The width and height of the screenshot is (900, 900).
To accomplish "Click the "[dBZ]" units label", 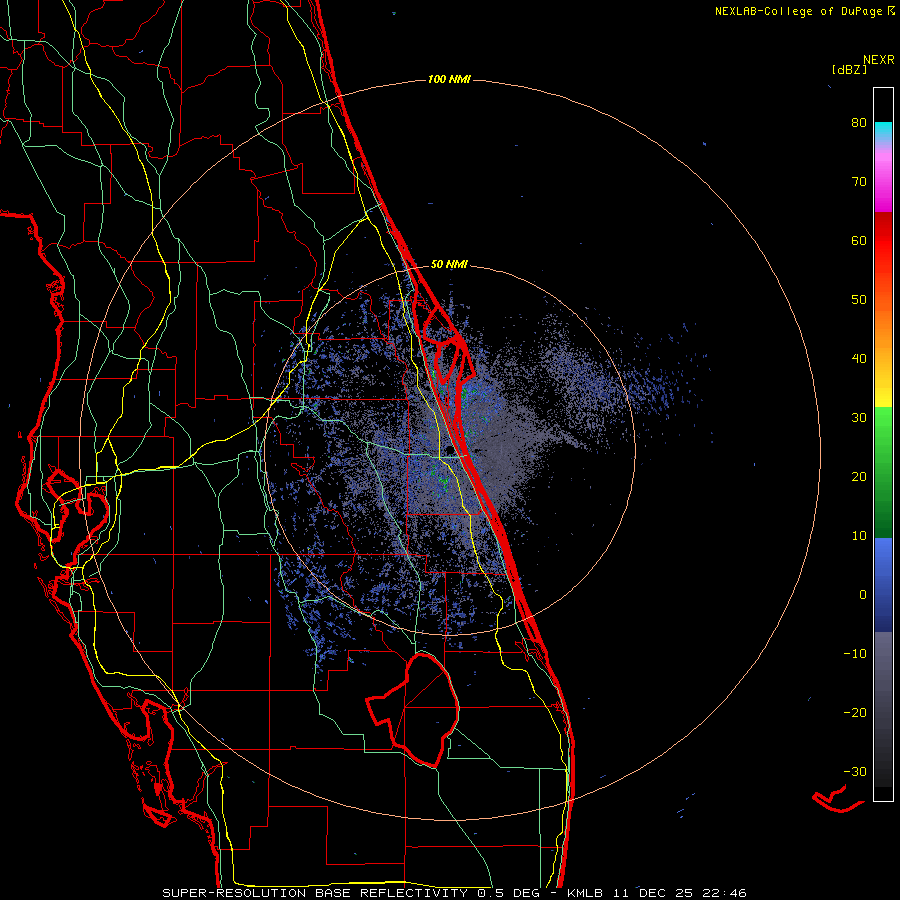I will point(849,70).
